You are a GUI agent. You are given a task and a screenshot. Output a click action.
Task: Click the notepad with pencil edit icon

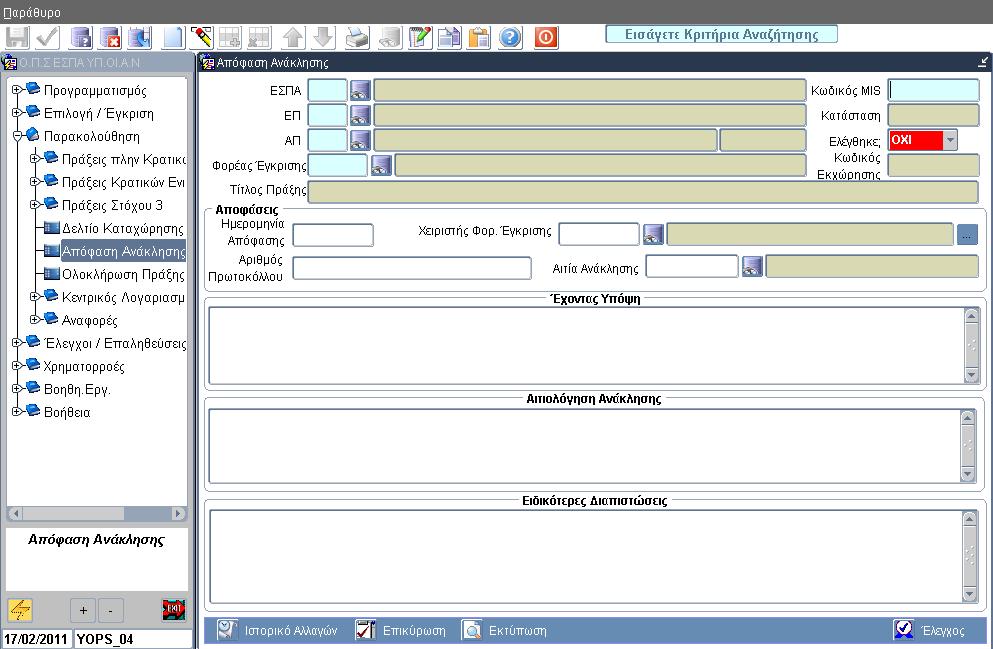point(421,37)
